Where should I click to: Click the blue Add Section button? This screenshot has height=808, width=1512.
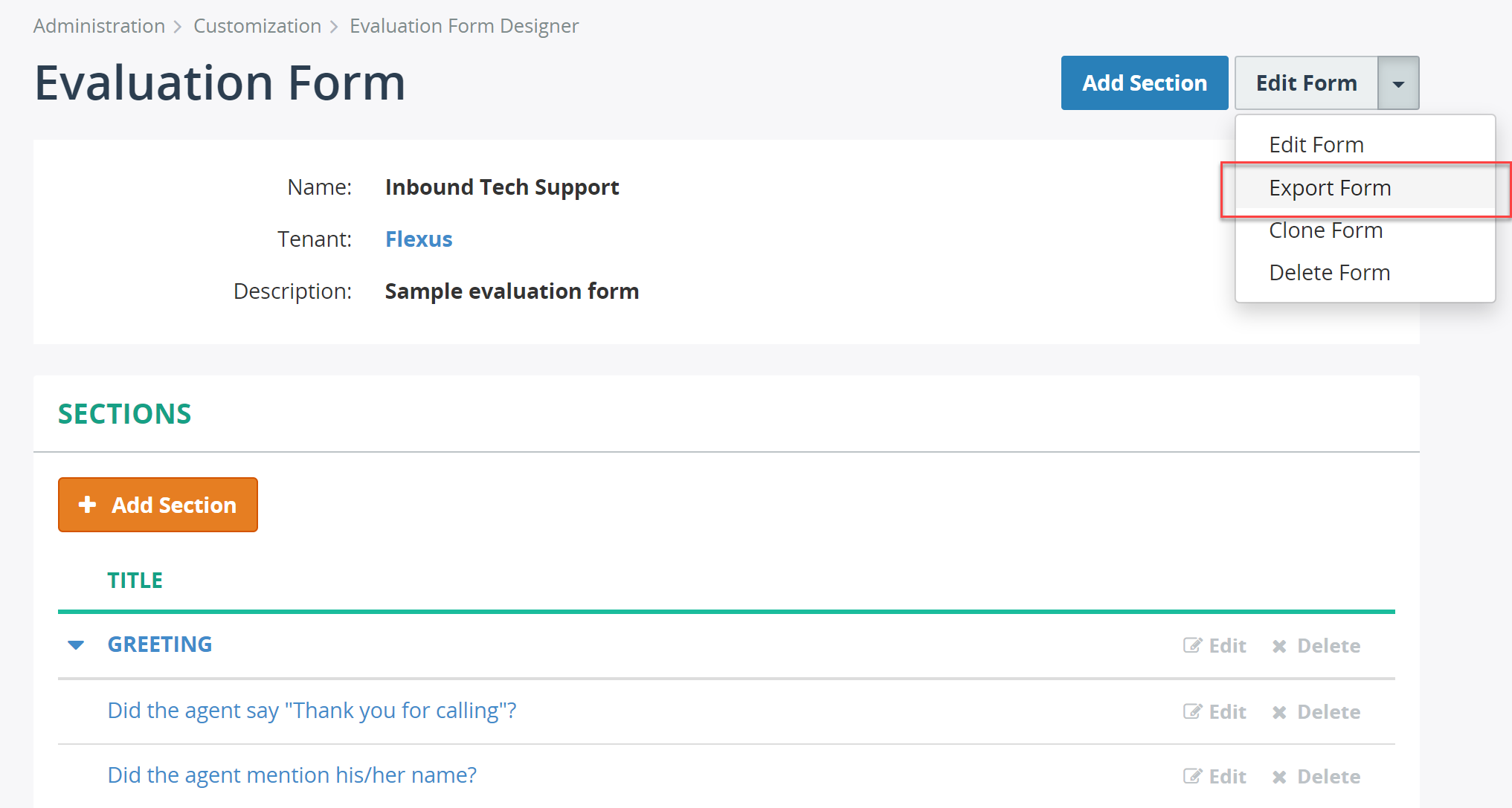pyautogui.click(x=1145, y=83)
